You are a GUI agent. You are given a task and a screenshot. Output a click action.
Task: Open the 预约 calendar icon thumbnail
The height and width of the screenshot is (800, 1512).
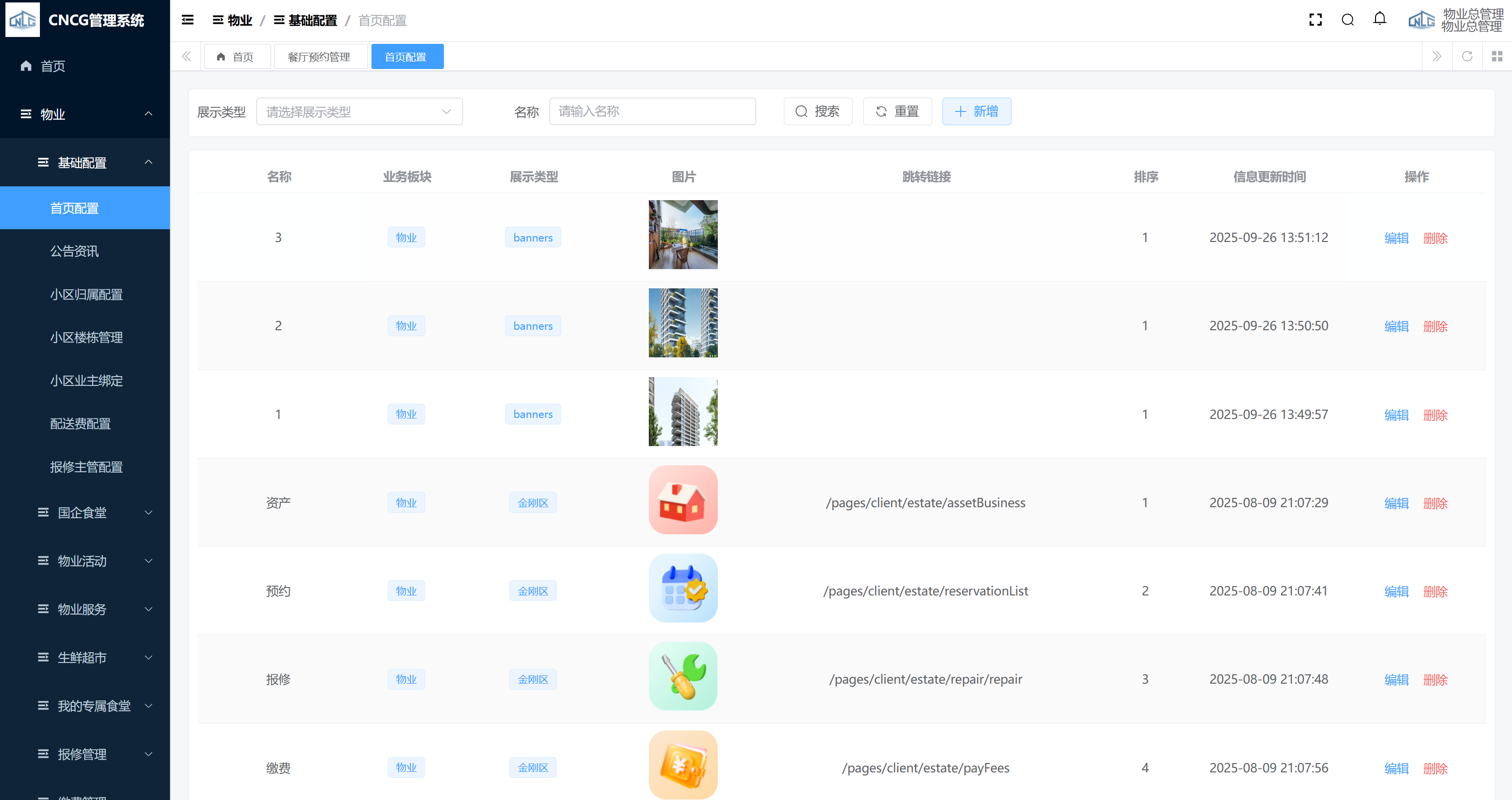[683, 588]
